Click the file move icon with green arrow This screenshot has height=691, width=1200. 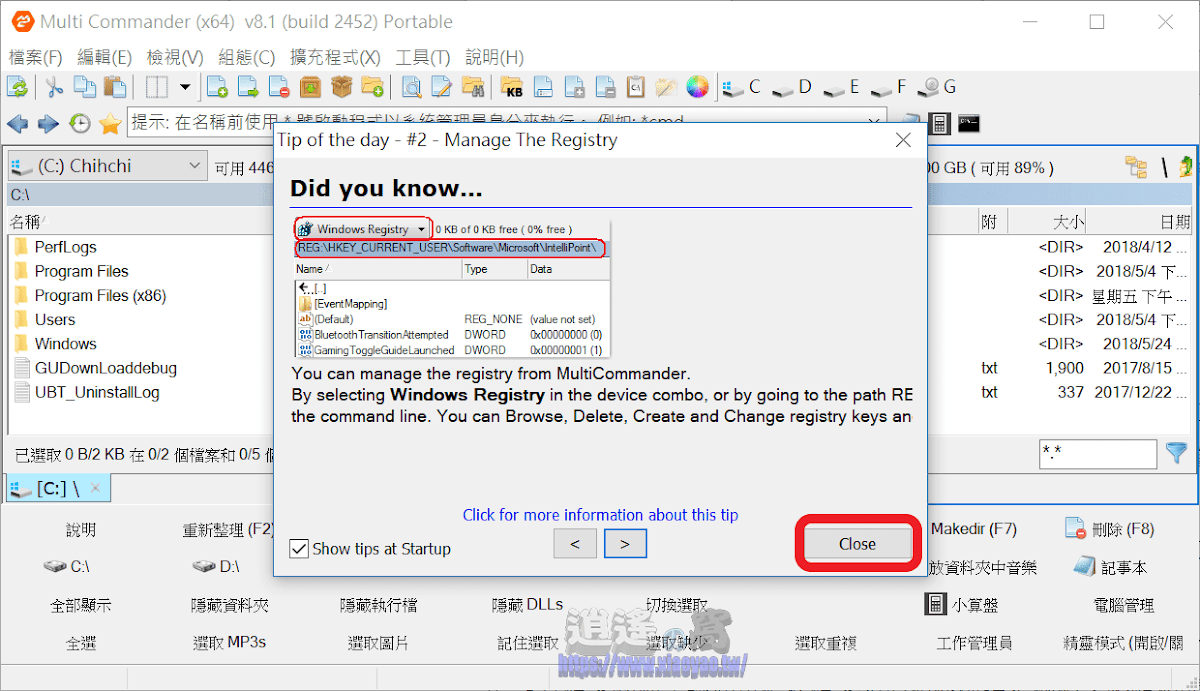[248, 87]
